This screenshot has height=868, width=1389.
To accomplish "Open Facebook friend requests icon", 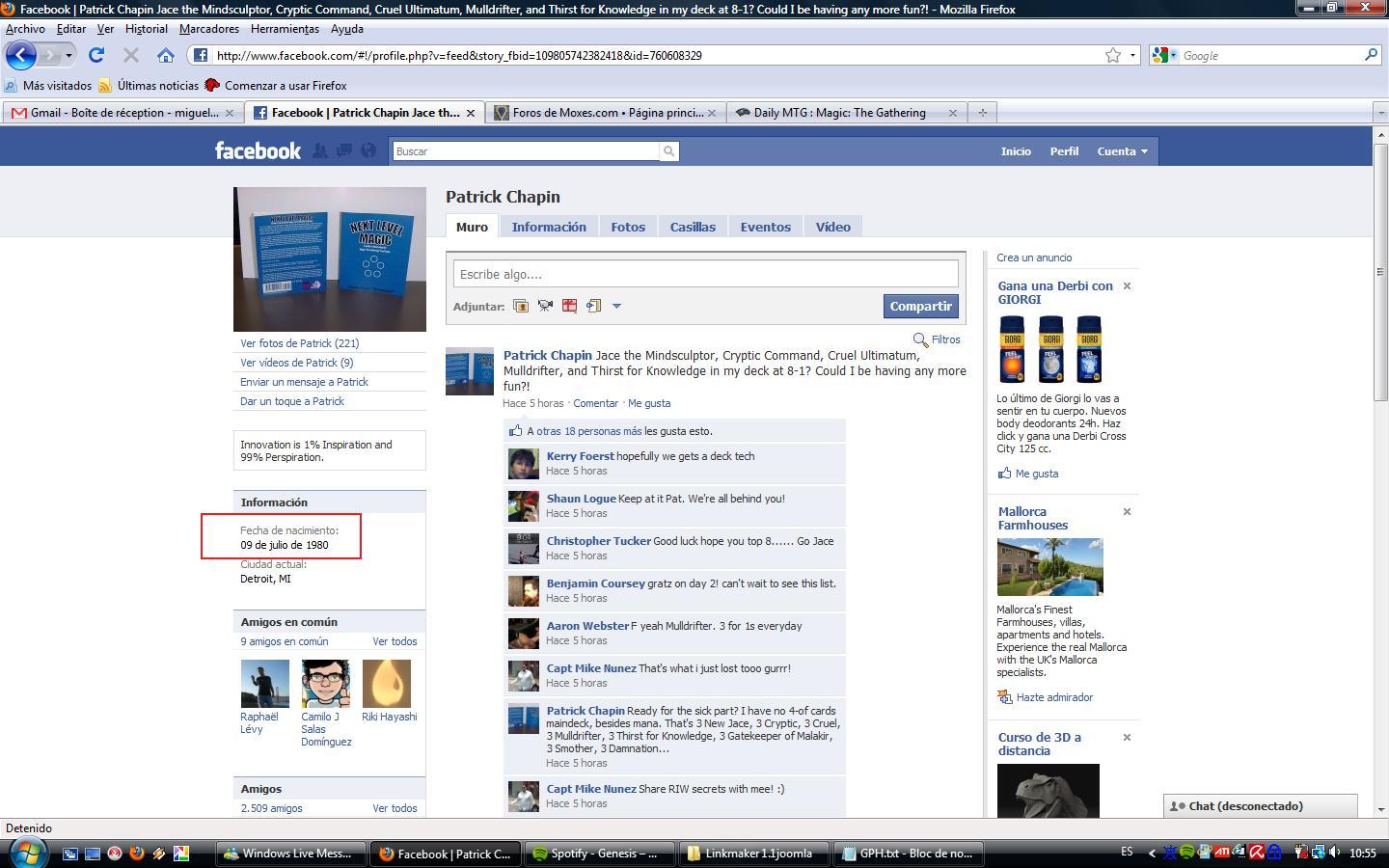I will click(x=319, y=150).
